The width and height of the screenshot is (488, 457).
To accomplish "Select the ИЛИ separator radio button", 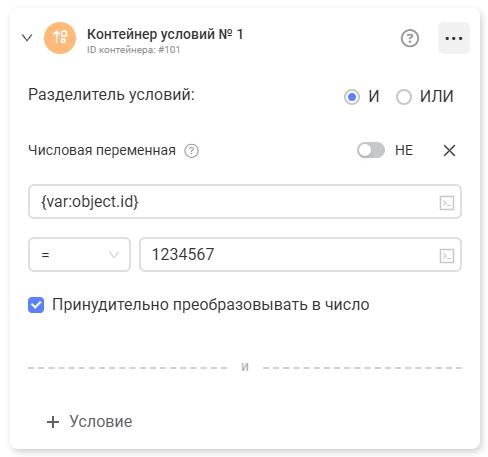I will point(404,97).
